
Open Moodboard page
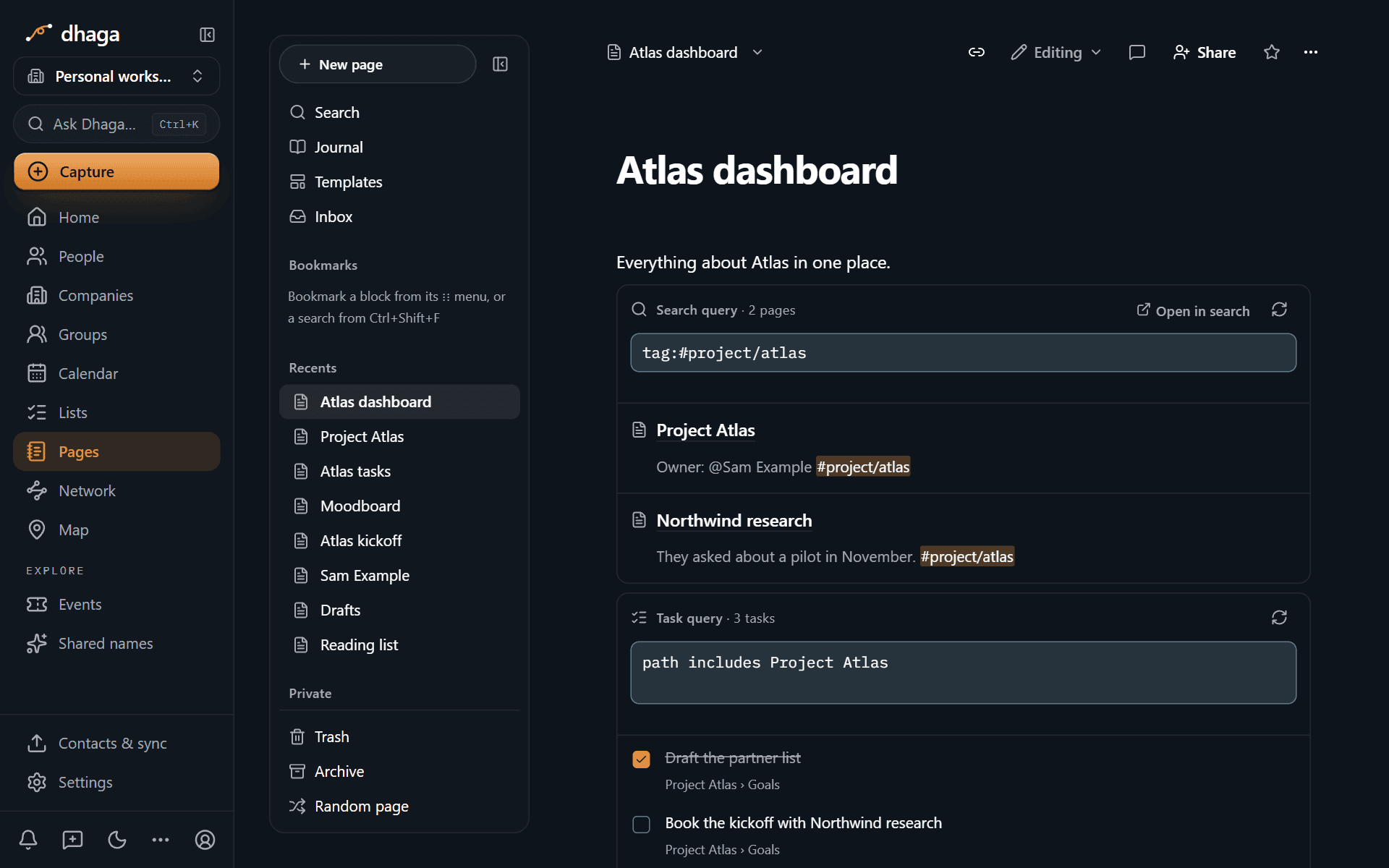pyautogui.click(x=399, y=506)
